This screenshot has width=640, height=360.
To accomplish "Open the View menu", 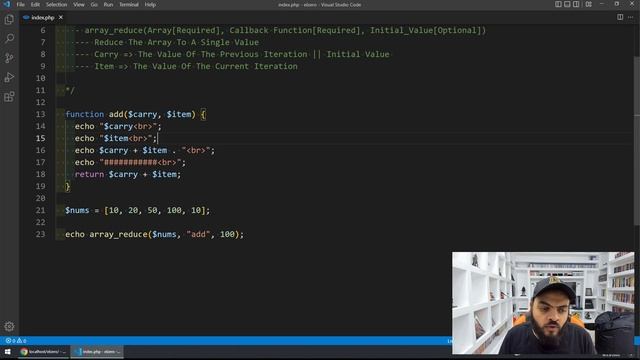I will coord(79,4).
